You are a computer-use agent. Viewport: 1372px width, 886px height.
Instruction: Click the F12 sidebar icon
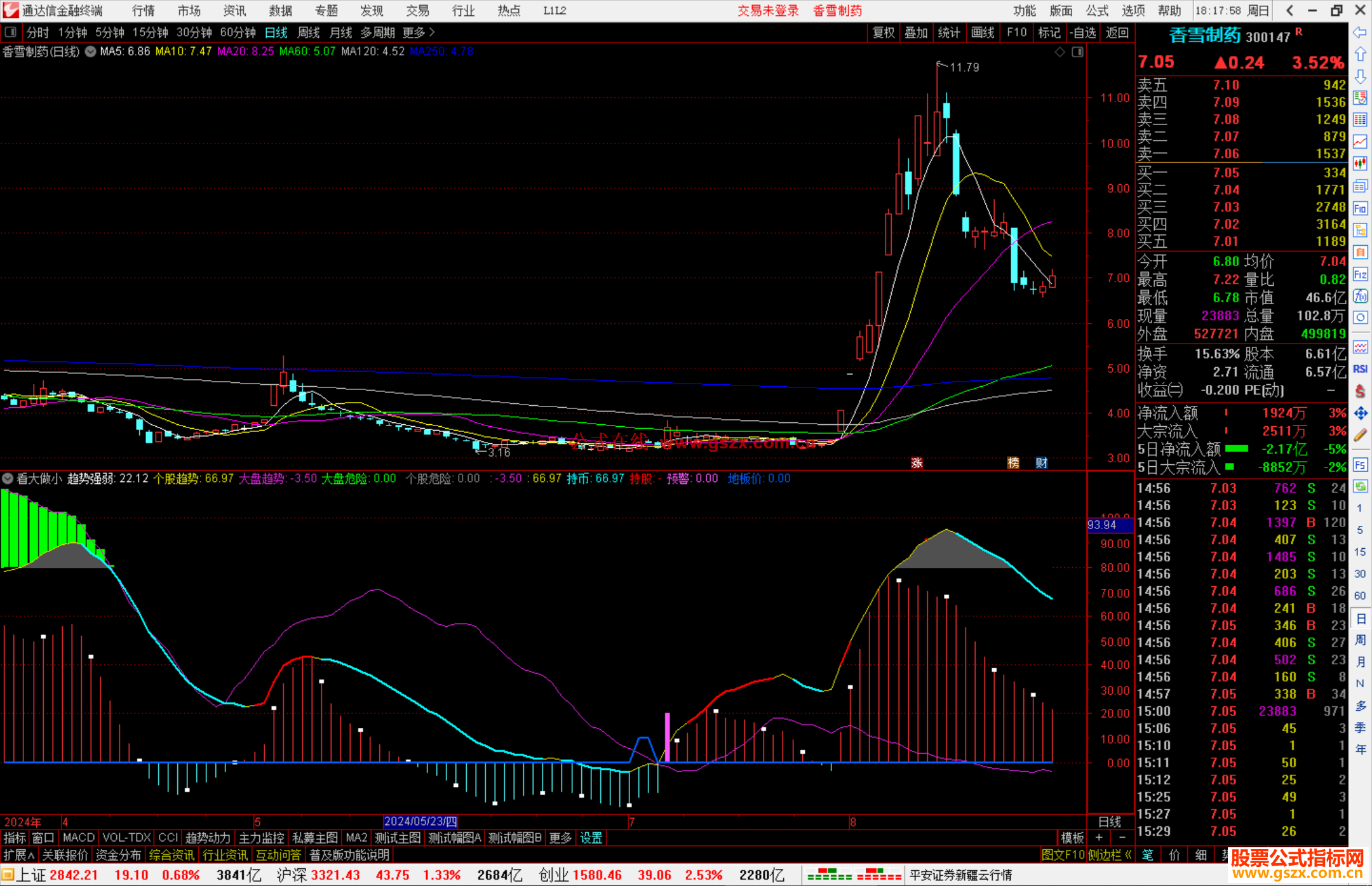(1360, 274)
